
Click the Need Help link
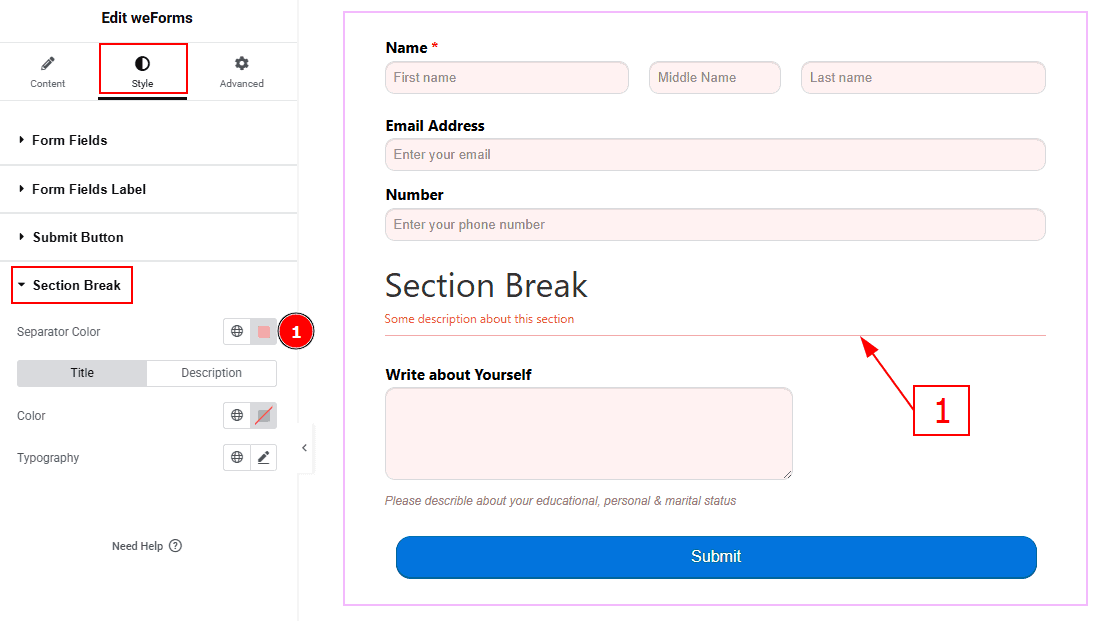click(138, 546)
